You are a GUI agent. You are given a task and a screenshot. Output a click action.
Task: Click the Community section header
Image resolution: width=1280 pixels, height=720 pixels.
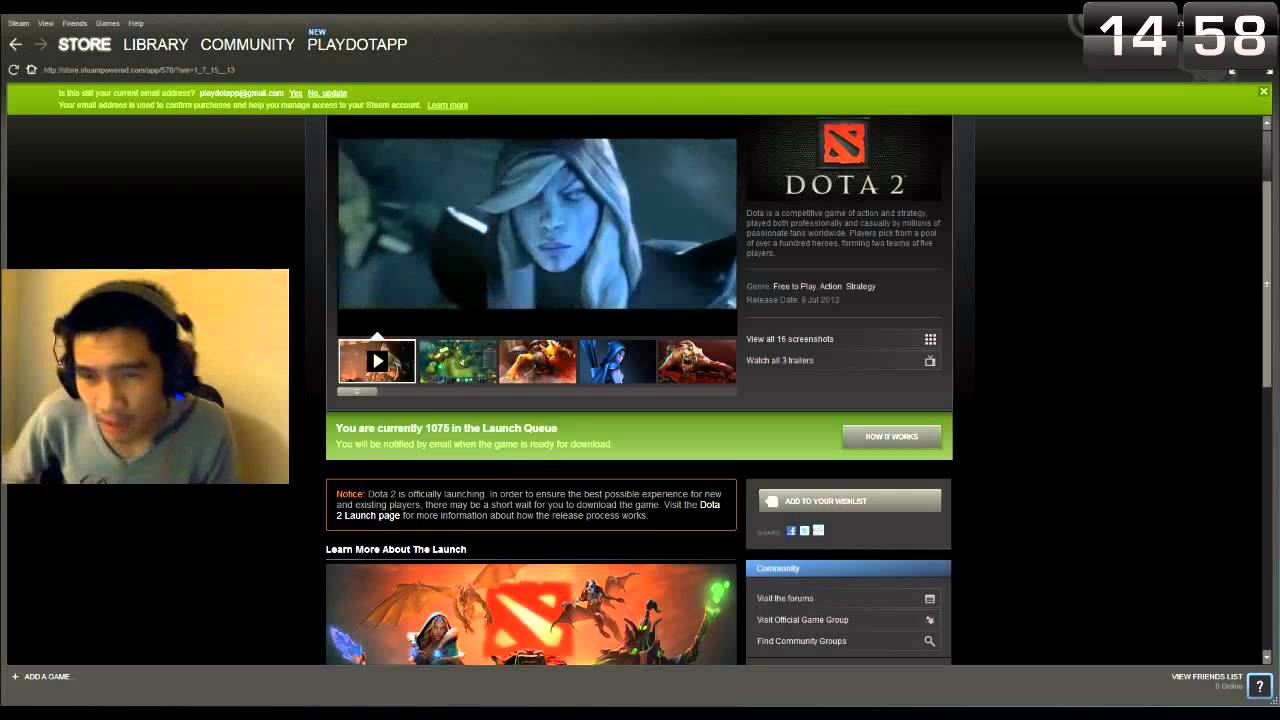tap(848, 568)
